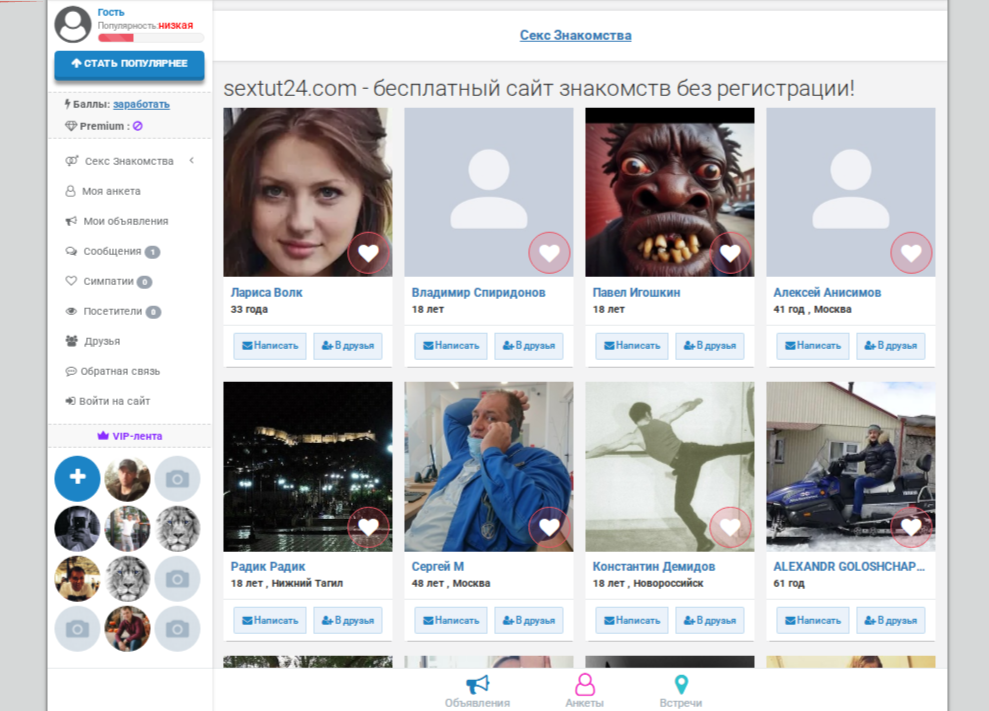Viewport: 989px width, 711px height.
Task: Open Константин Демидов profile name link
Action: point(653,567)
